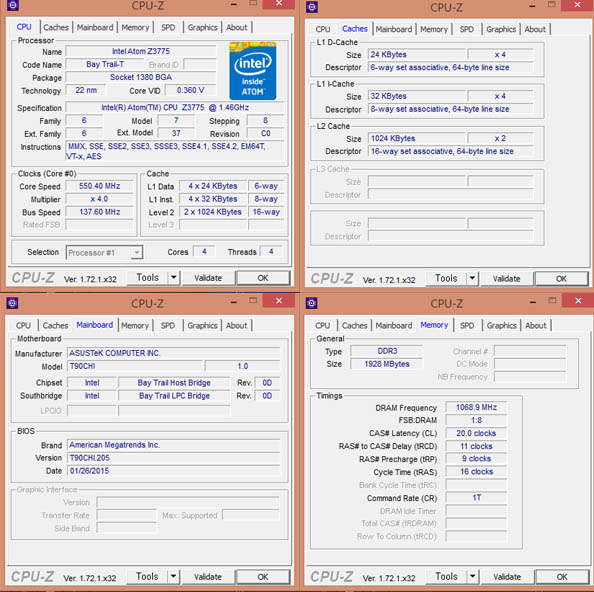The height and width of the screenshot is (592, 594).
Task: Expand Tools arrow in Caches window
Action: click(x=472, y=278)
